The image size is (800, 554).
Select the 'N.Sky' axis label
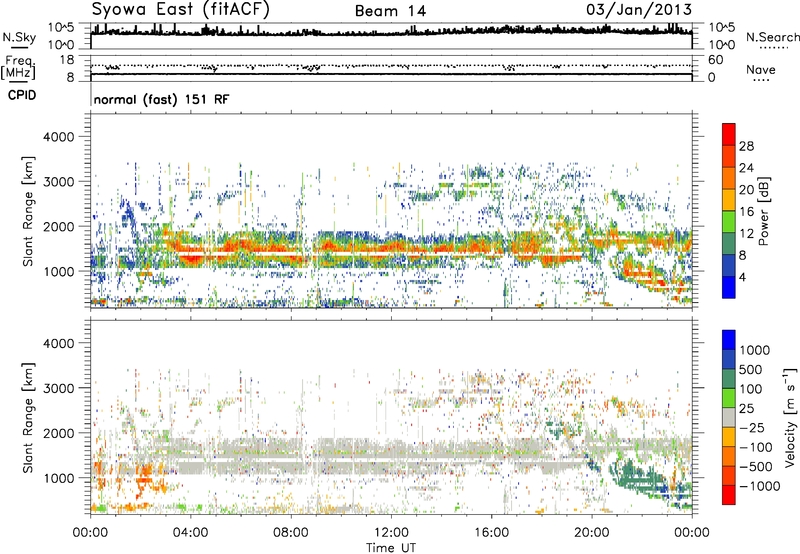coord(19,37)
